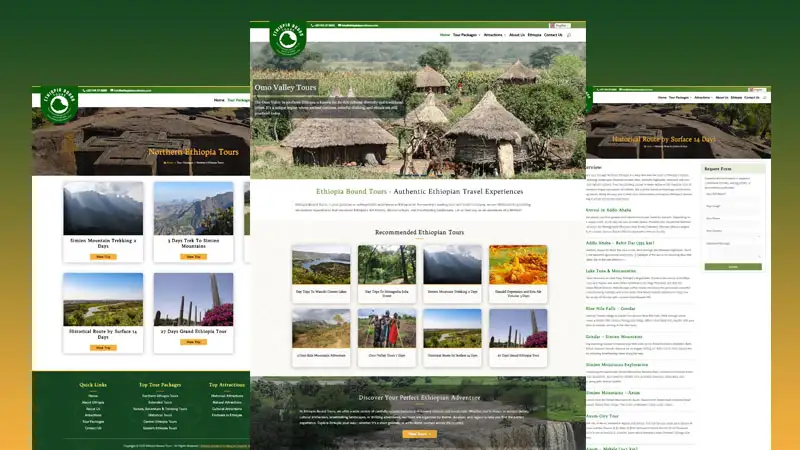Open the English language selector on the center page
The height and width of the screenshot is (450, 800).
coord(560,25)
